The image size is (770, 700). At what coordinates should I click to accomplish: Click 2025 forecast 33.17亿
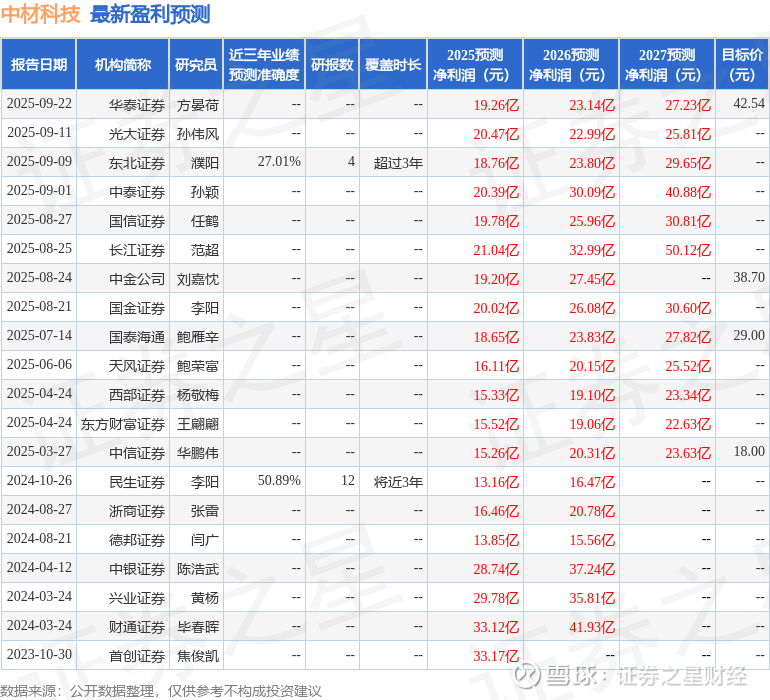(x=496, y=656)
